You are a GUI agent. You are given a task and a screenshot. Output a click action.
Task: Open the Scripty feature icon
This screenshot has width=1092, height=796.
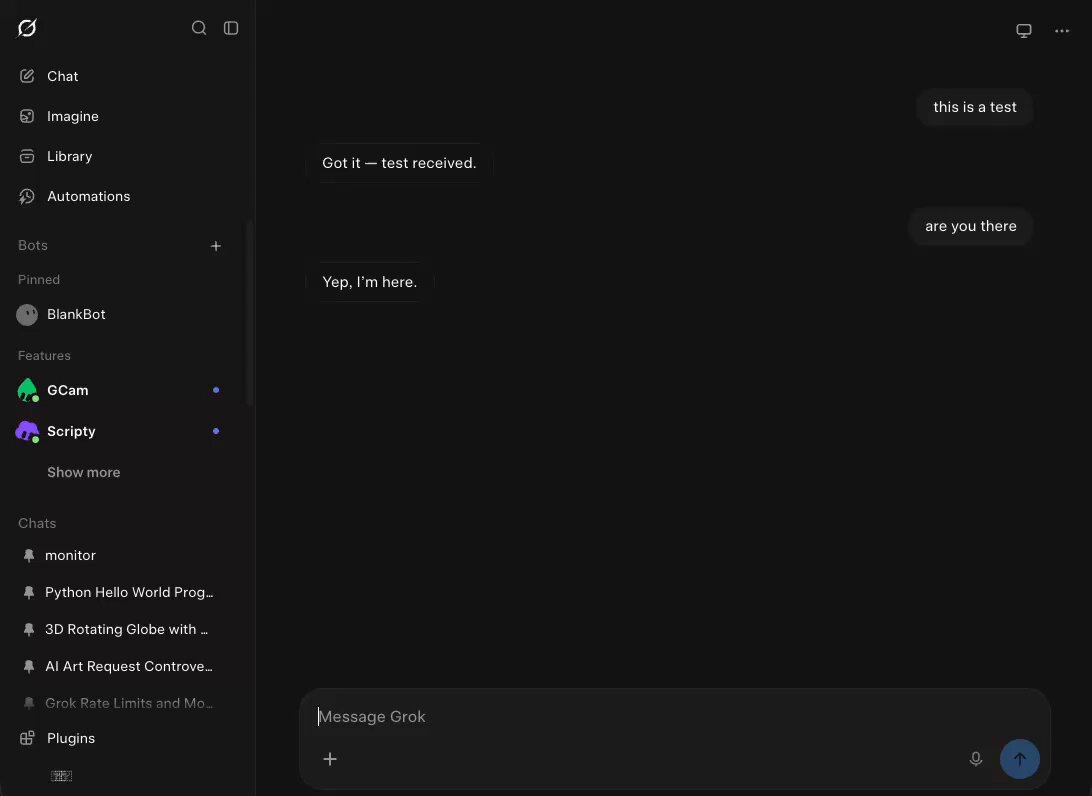[27, 431]
